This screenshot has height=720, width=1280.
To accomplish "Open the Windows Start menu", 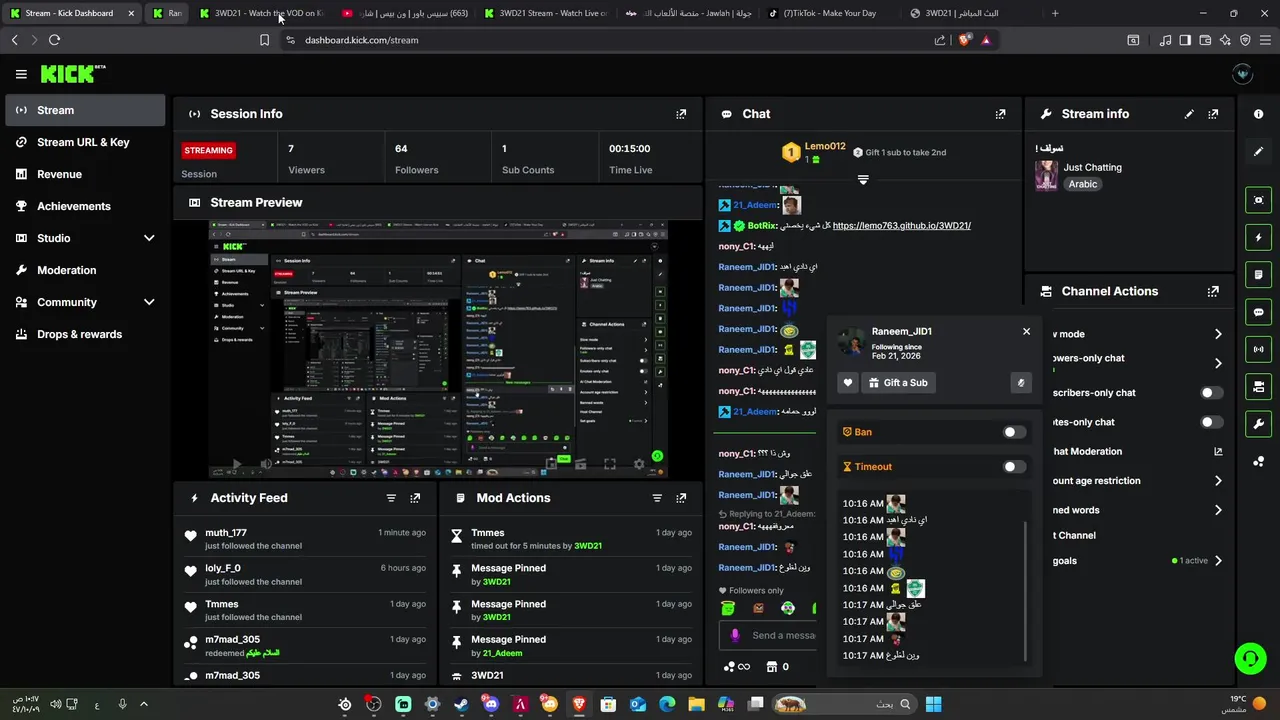I will (933, 704).
